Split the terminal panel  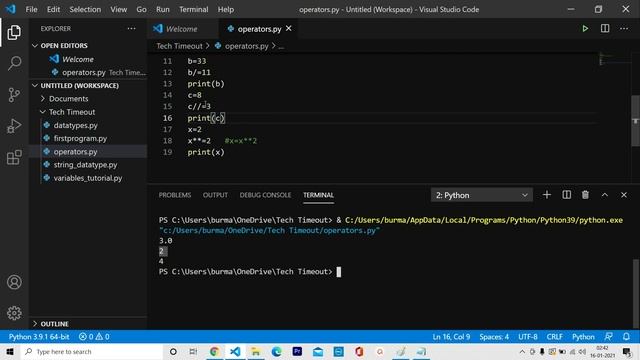pyautogui.click(x=567, y=195)
